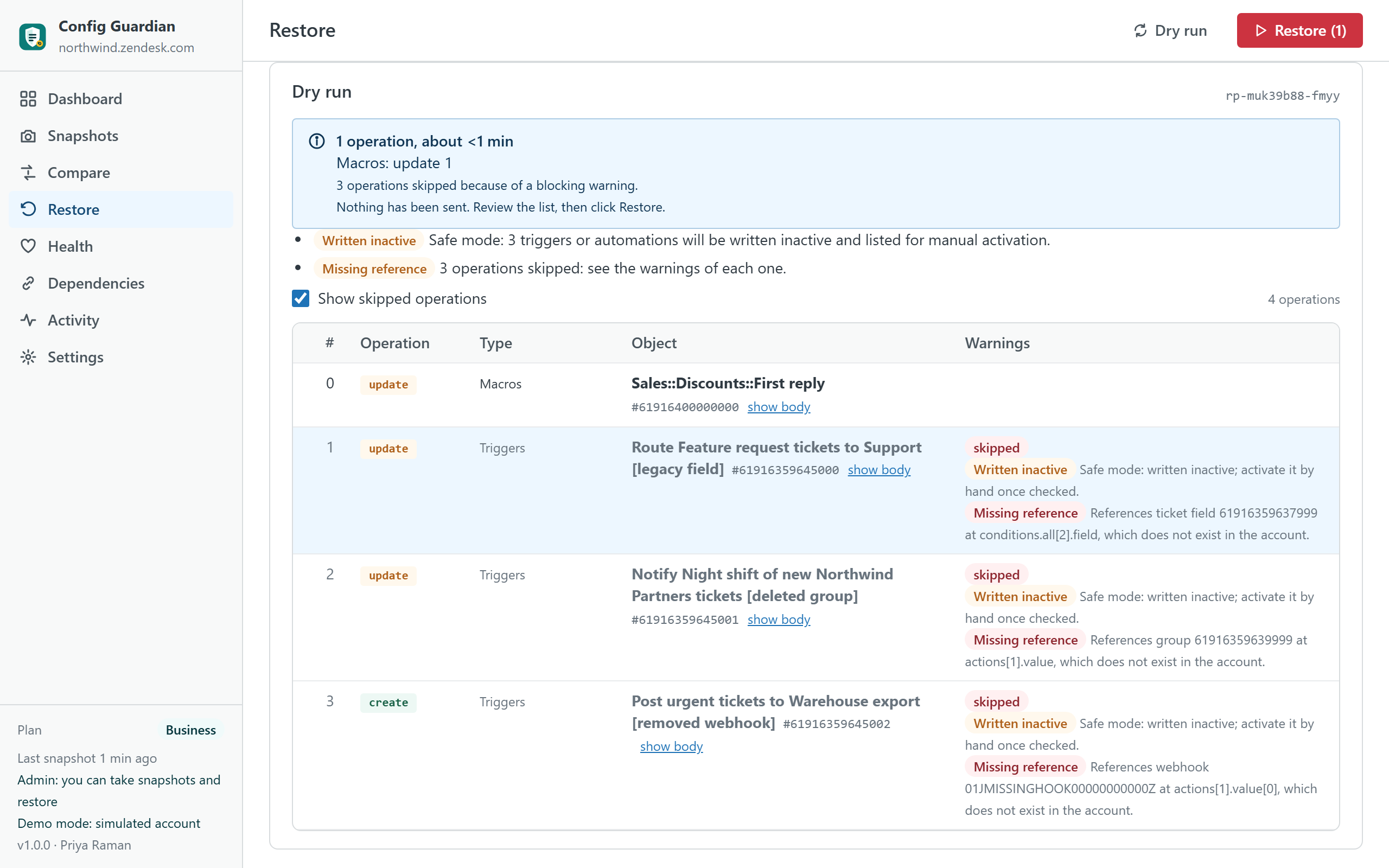Click the Compare arrows icon
This screenshot has height=868, width=1389.
coord(28,173)
